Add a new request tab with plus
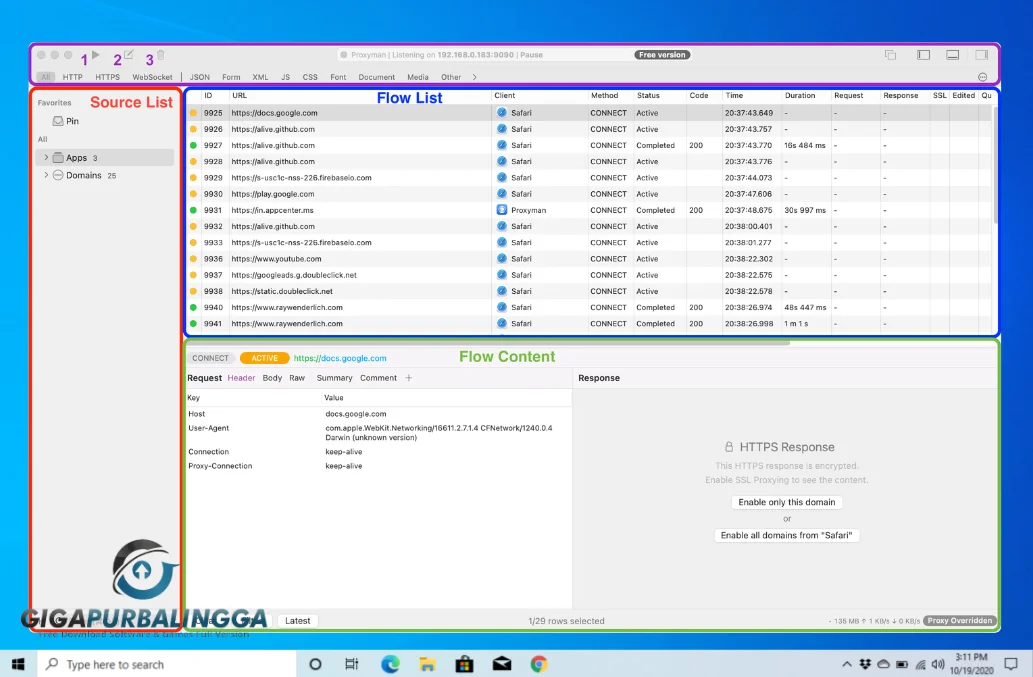1033x677 pixels. (x=408, y=378)
